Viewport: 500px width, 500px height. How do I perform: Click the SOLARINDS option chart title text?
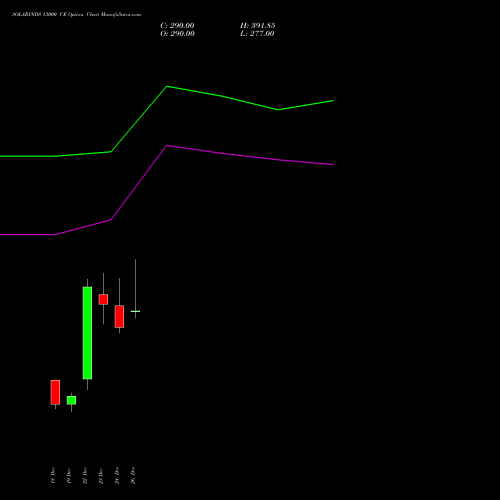tap(76, 15)
